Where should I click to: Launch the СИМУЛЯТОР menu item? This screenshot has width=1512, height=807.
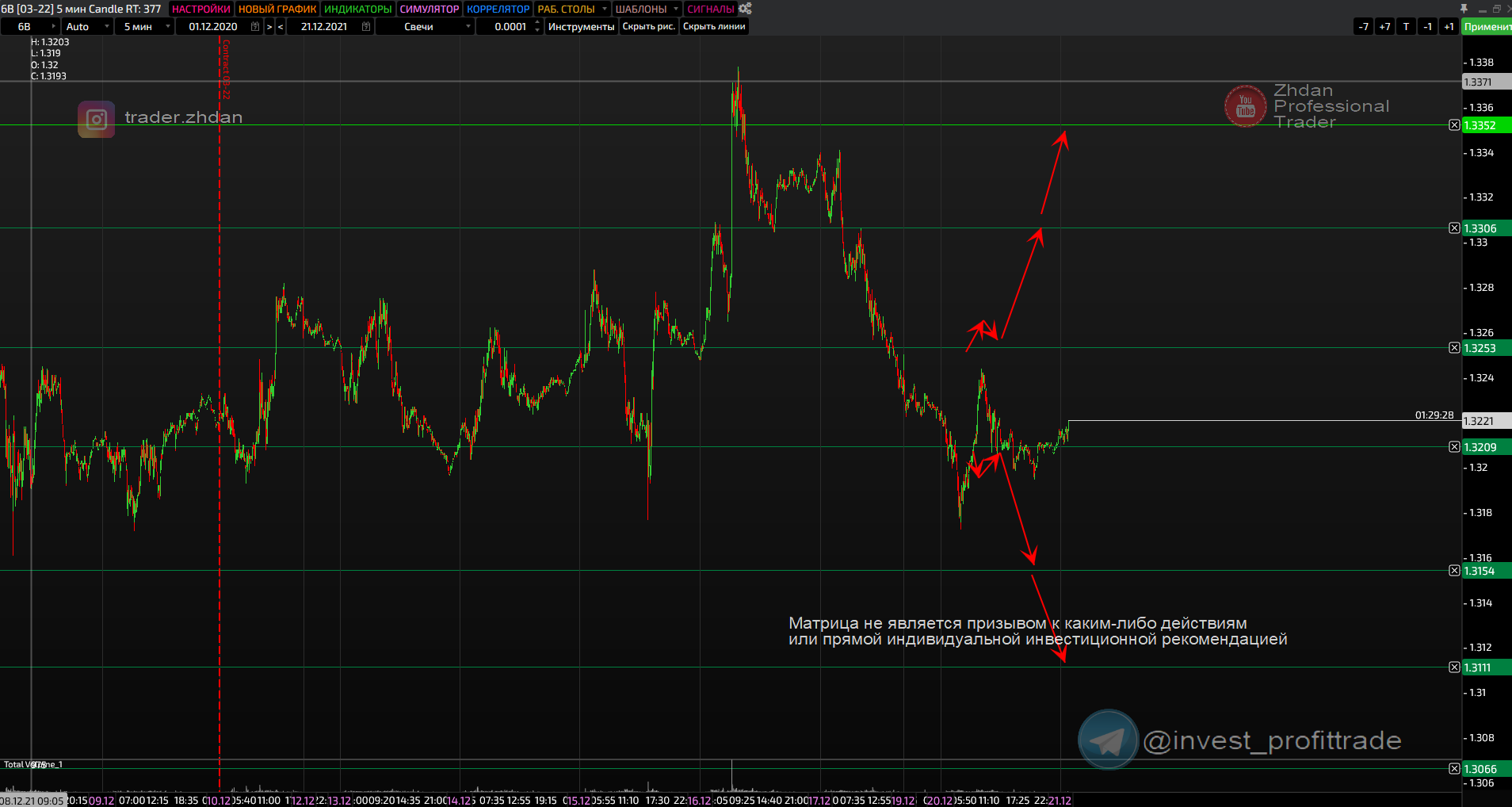point(430,9)
